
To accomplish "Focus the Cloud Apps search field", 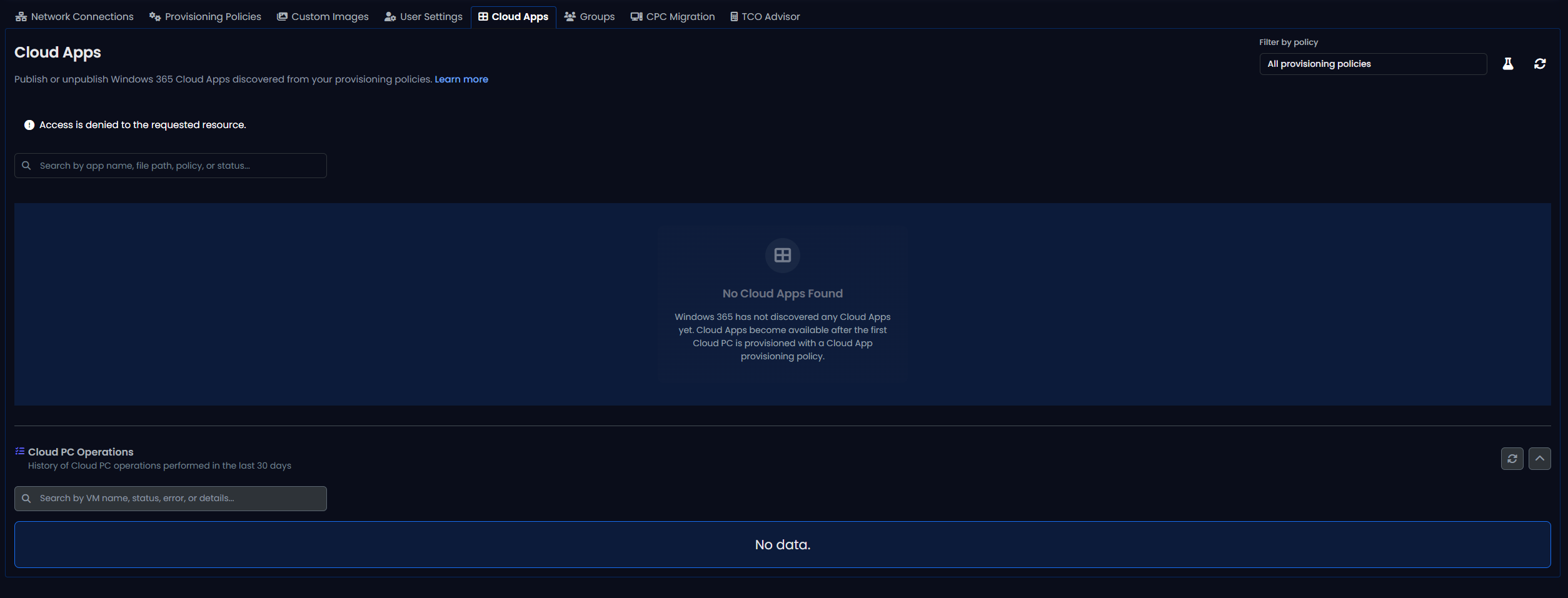I will click(x=171, y=166).
